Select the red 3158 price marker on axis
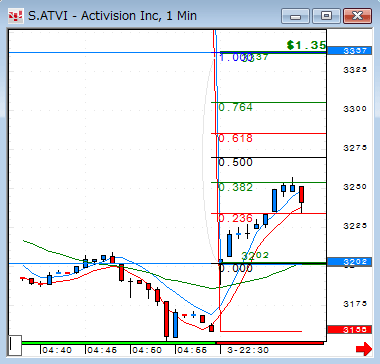Image resolution: width=380 pixels, height=364 pixels. pyautogui.click(x=349, y=330)
